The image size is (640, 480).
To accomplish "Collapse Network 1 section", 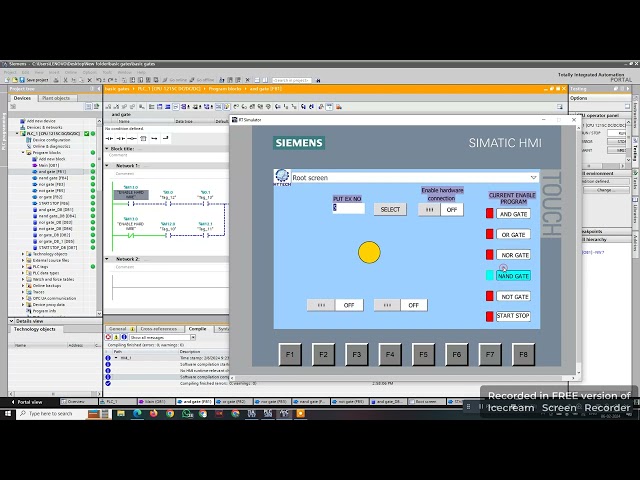I will 107,166.
